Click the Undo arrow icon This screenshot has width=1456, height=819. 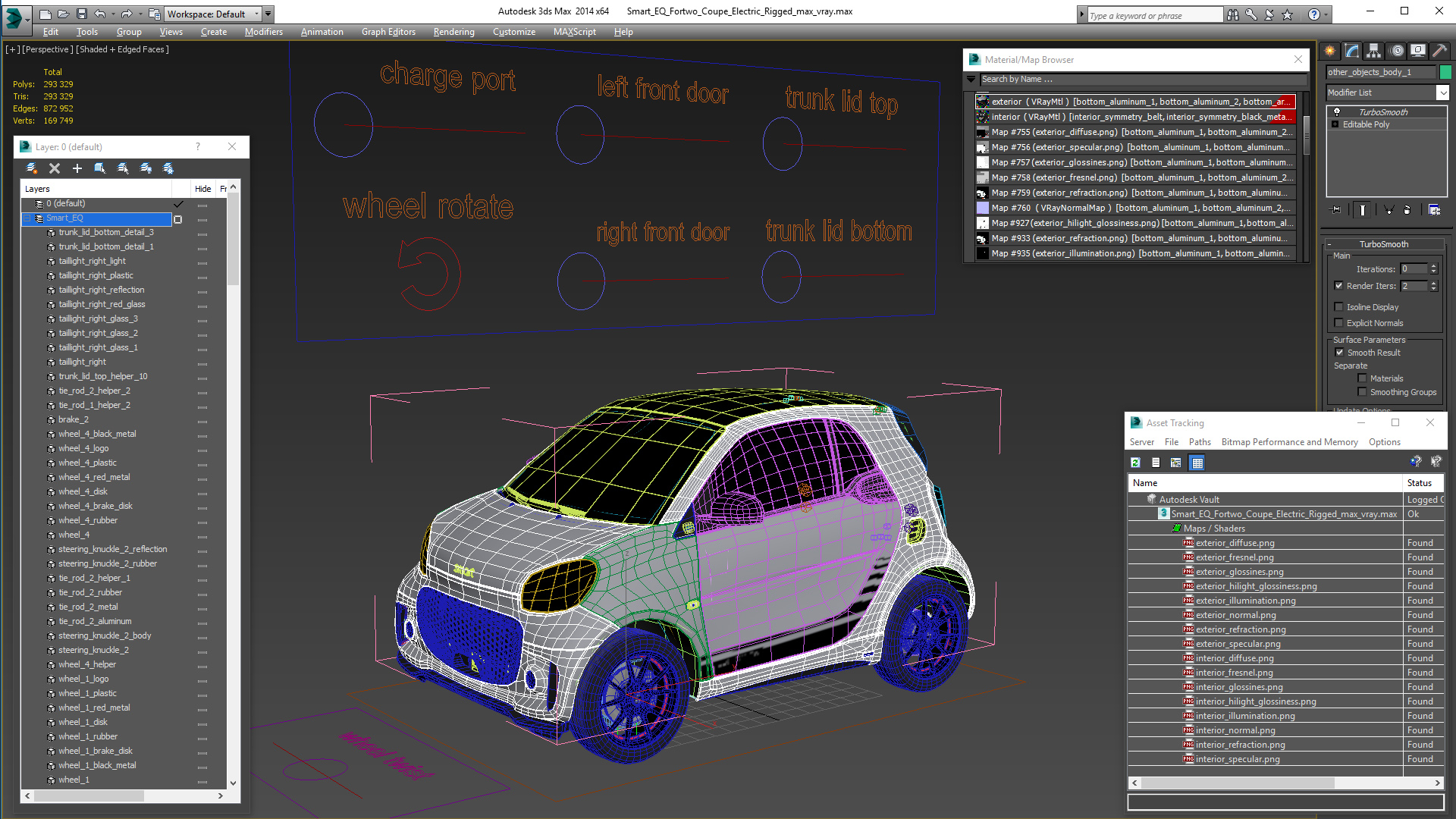[99, 14]
